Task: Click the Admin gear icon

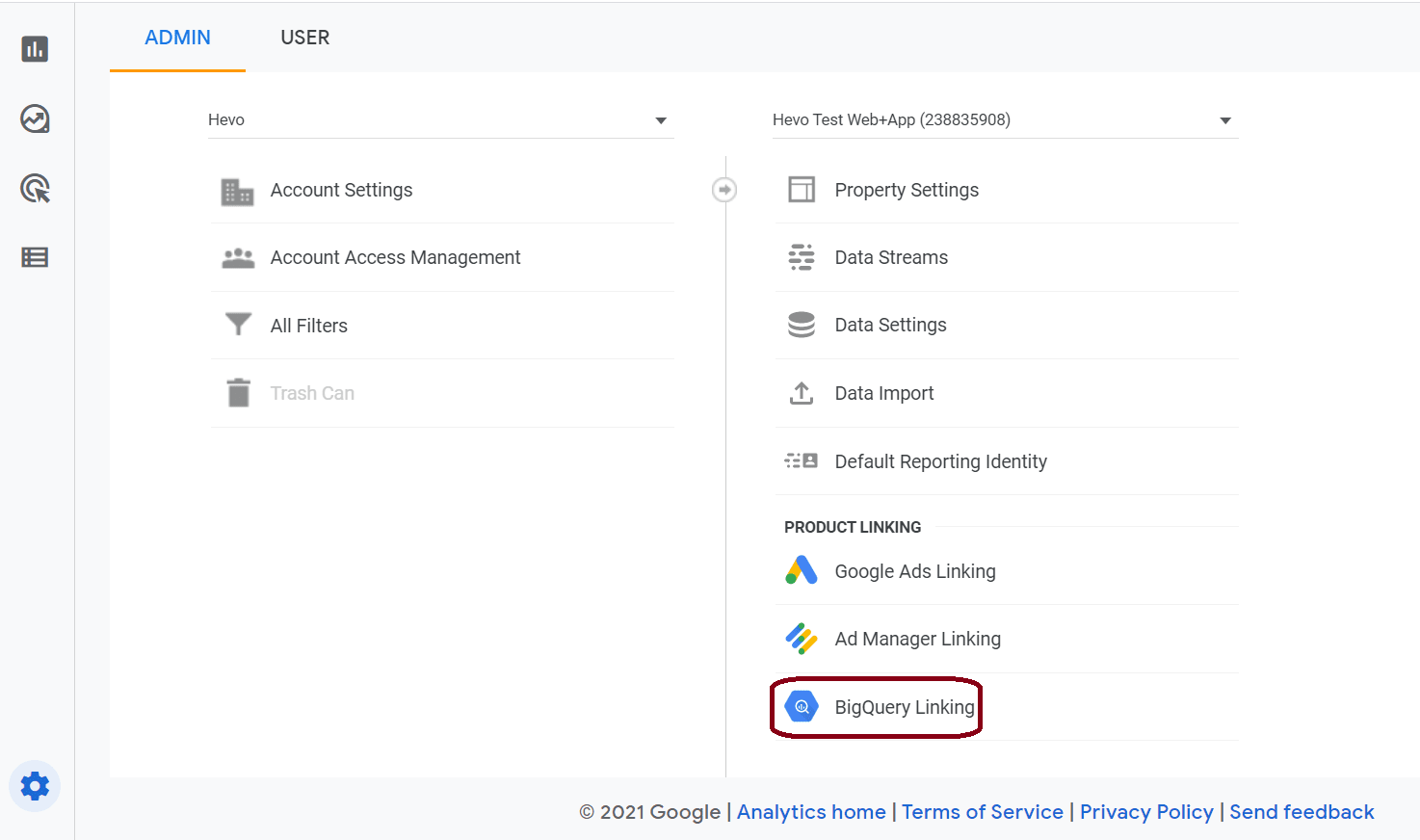Action: click(35, 786)
